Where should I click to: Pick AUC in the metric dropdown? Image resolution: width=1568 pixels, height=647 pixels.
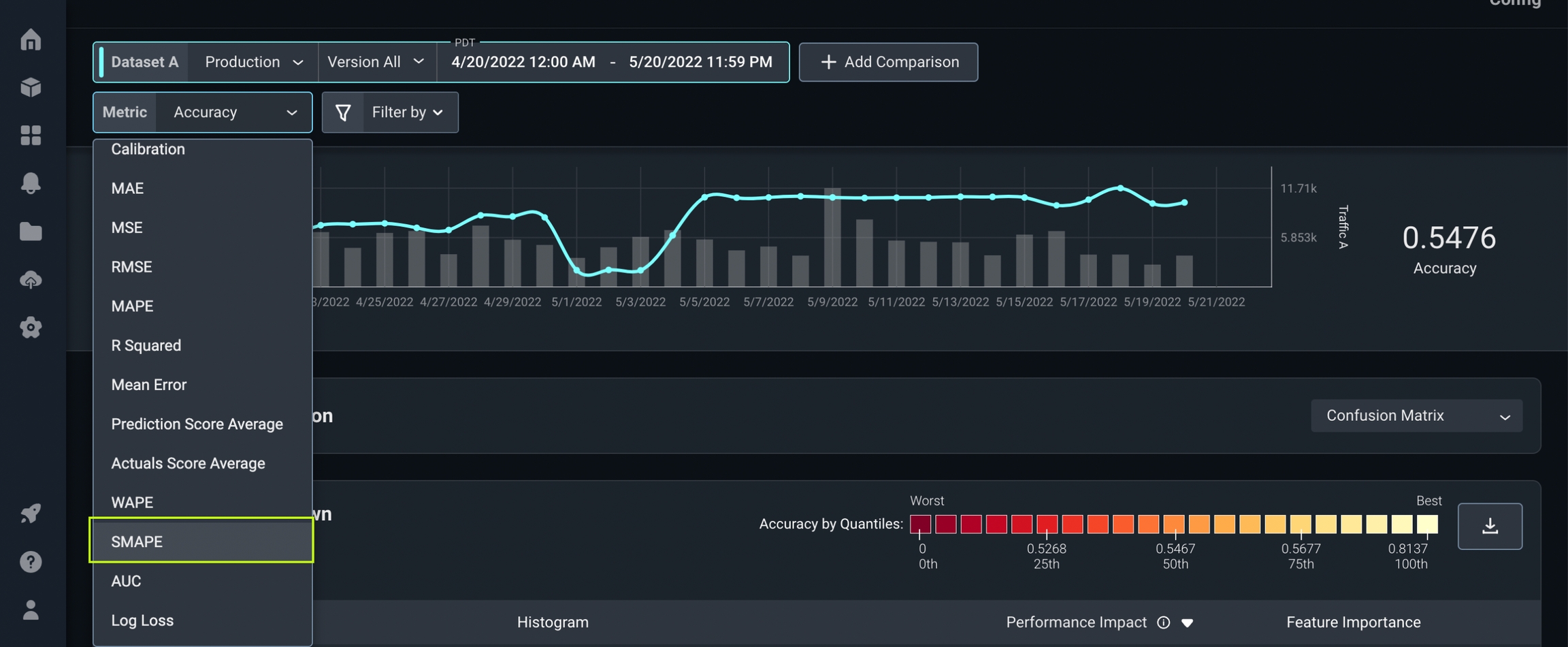(x=202, y=582)
